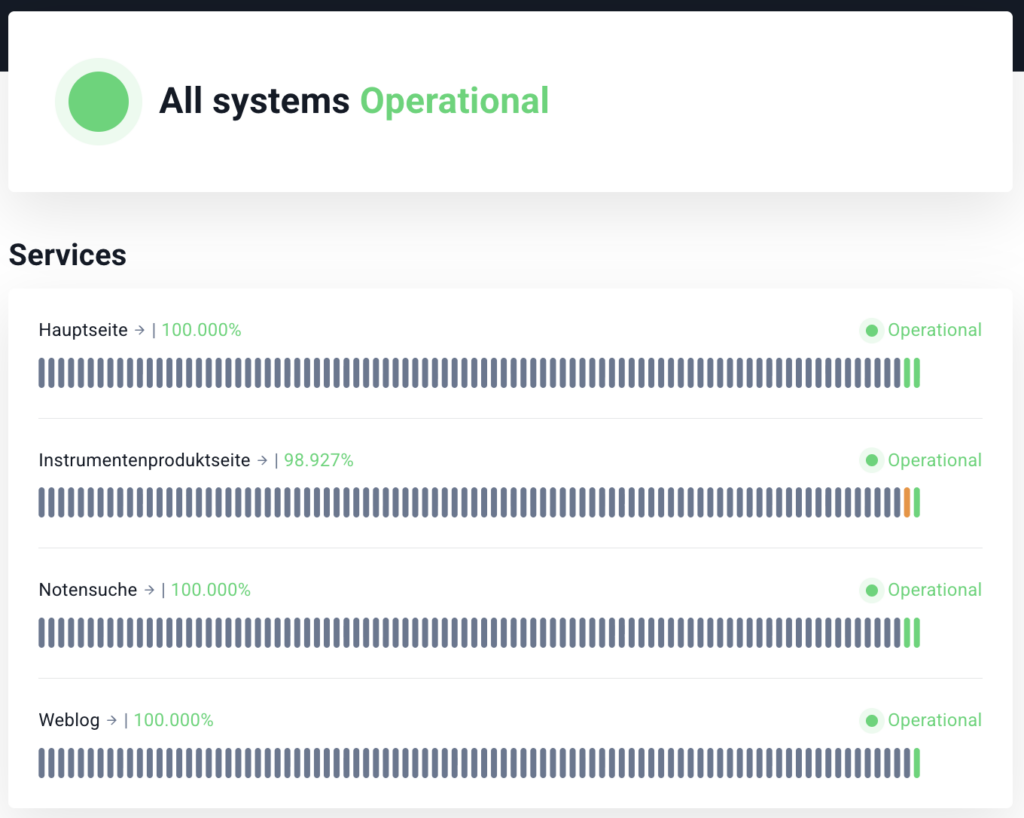
Task: Click the arrow icon next to Hauptseite
Action: [140, 330]
